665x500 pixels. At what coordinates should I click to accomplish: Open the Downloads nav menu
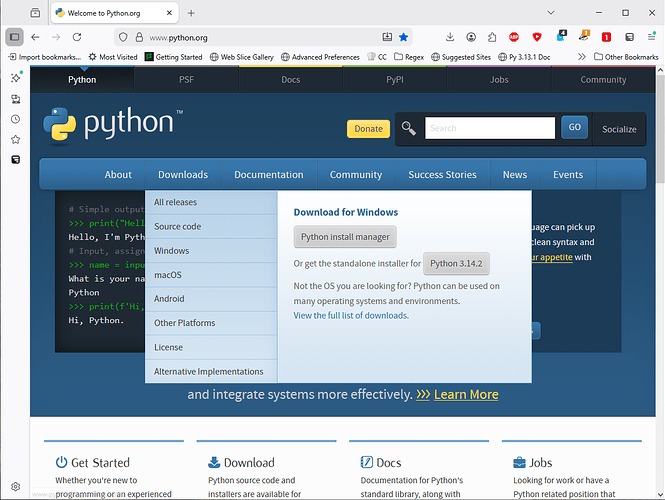(183, 175)
